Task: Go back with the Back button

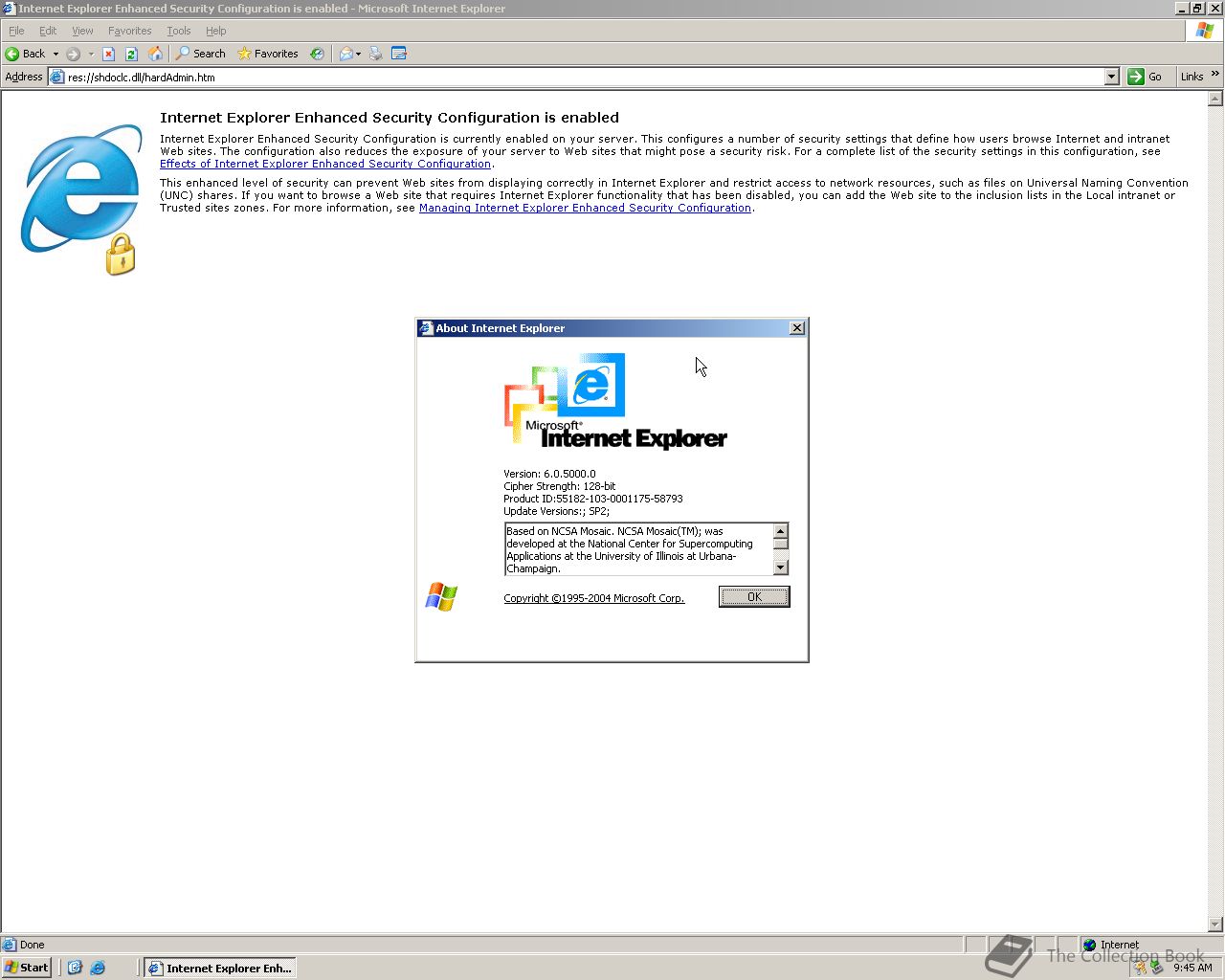Action: 25,54
